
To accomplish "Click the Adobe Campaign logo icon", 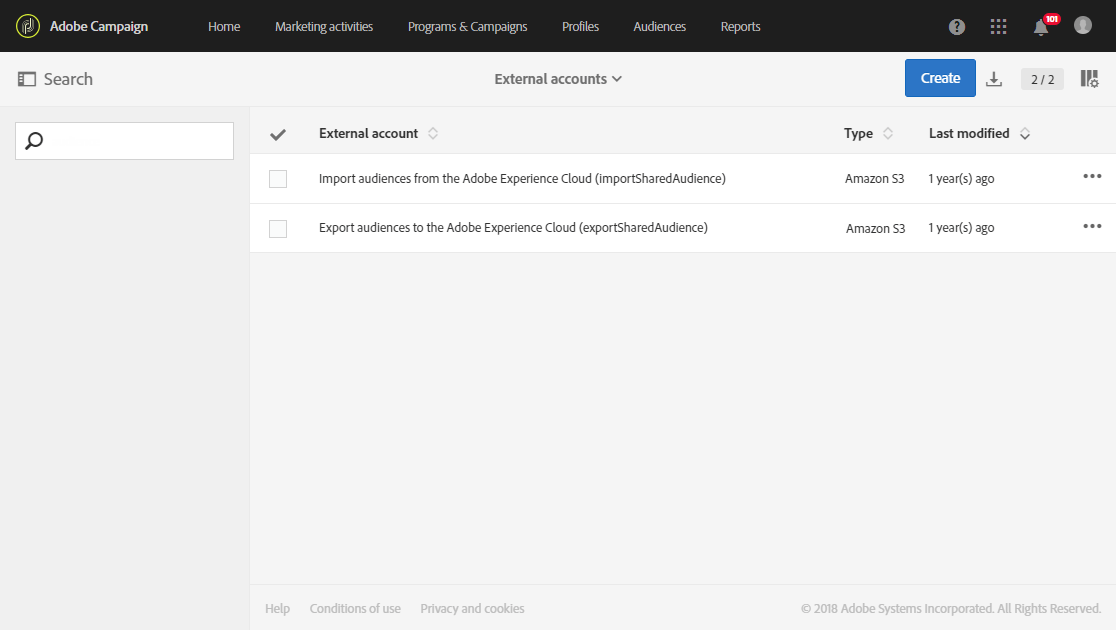I will 27,26.
